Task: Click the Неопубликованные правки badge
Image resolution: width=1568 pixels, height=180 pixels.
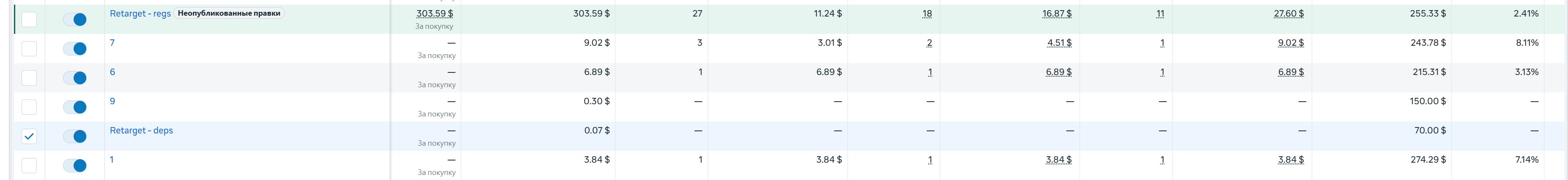Action: [230, 13]
